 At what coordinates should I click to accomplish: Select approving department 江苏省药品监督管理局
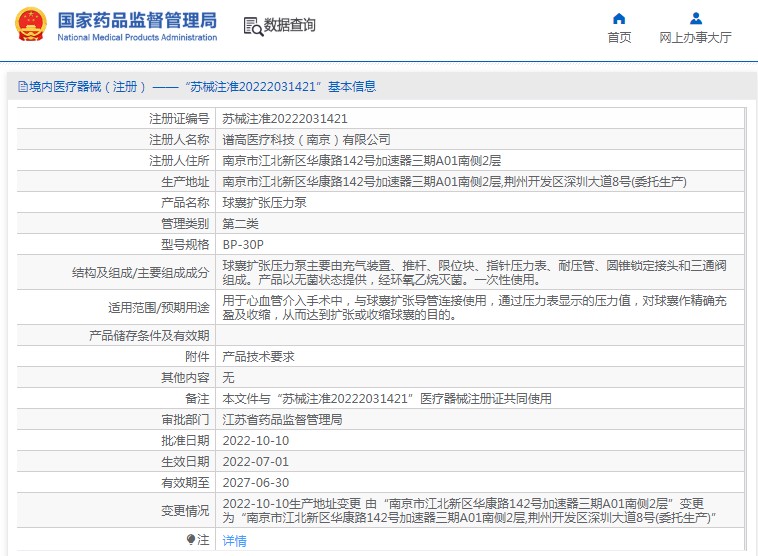point(282,420)
